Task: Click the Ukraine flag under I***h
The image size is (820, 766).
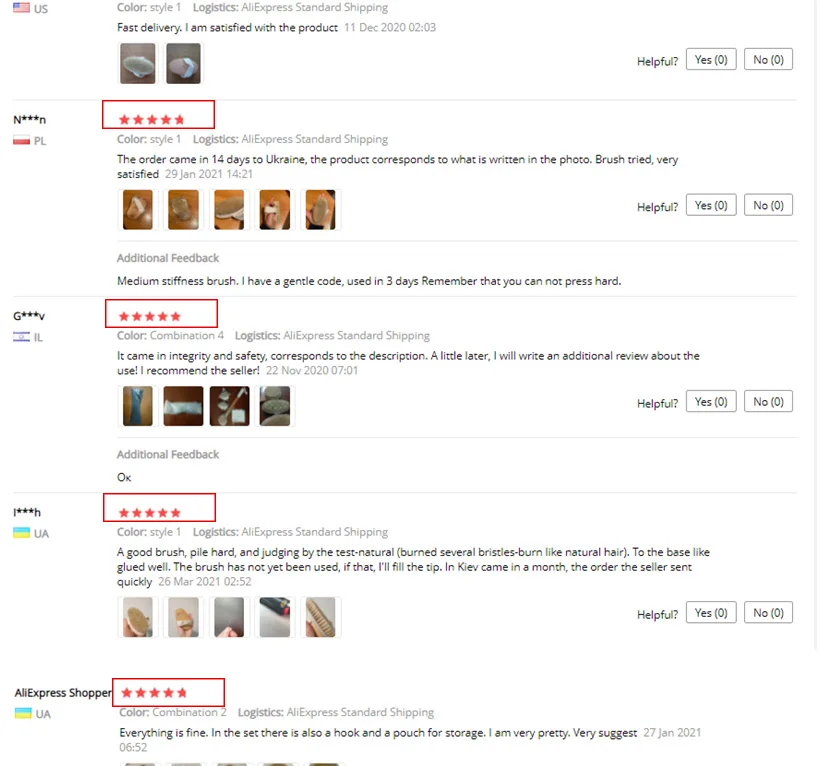Action: point(21,533)
